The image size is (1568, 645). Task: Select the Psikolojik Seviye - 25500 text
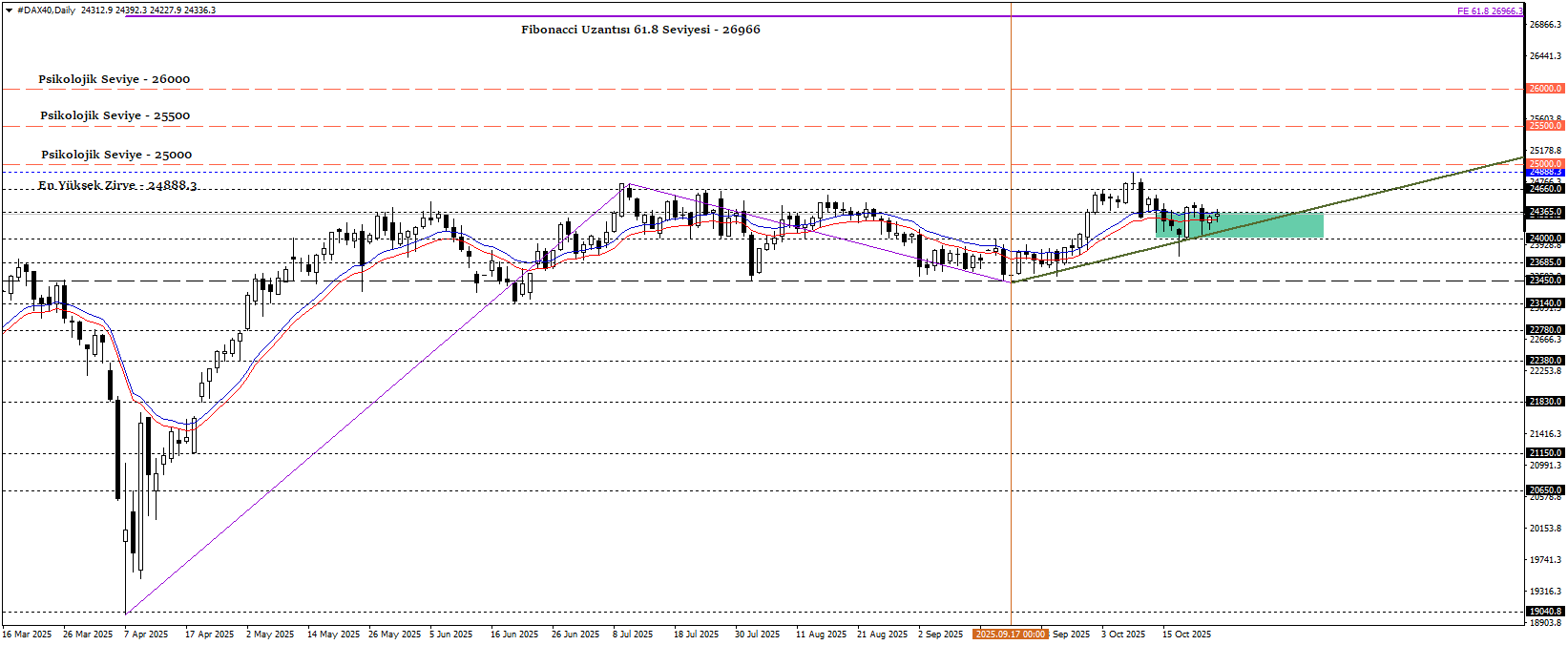(x=115, y=115)
